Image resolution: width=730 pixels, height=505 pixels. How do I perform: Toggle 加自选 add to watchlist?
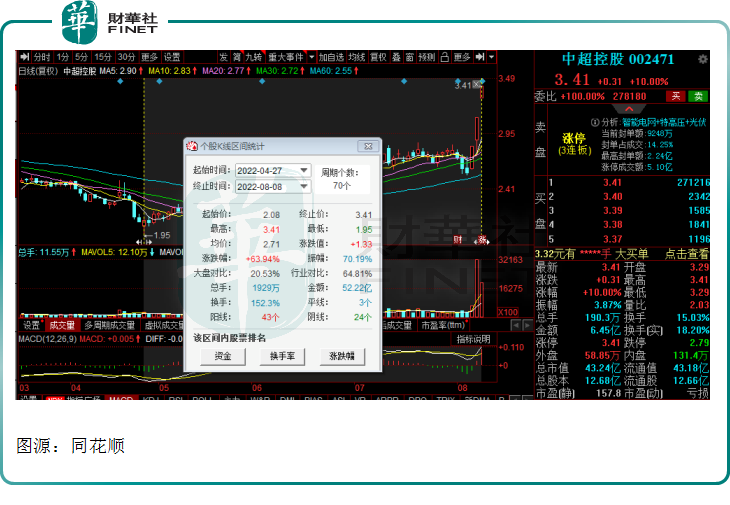click(331, 57)
